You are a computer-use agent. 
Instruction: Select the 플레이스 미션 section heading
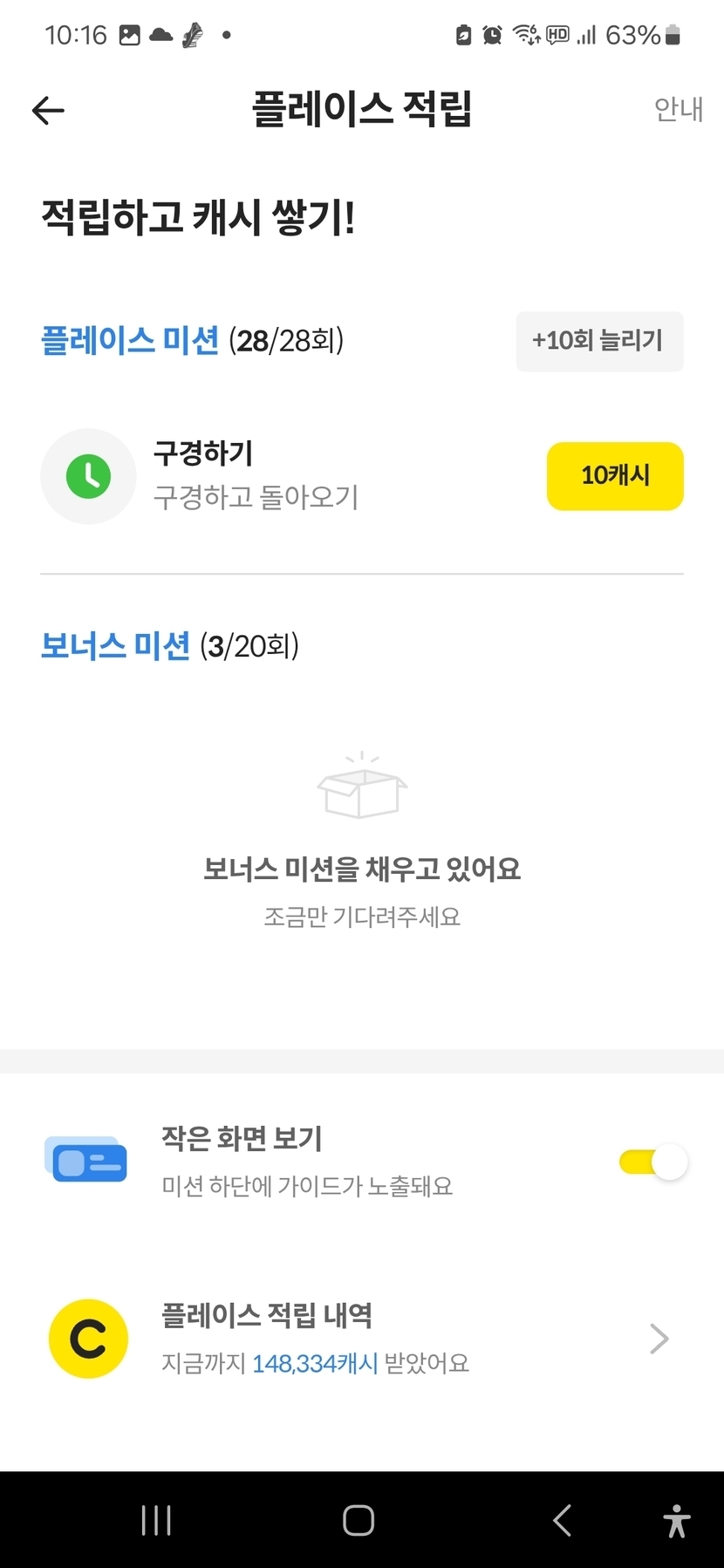pyautogui.click(x=130, y=340)
